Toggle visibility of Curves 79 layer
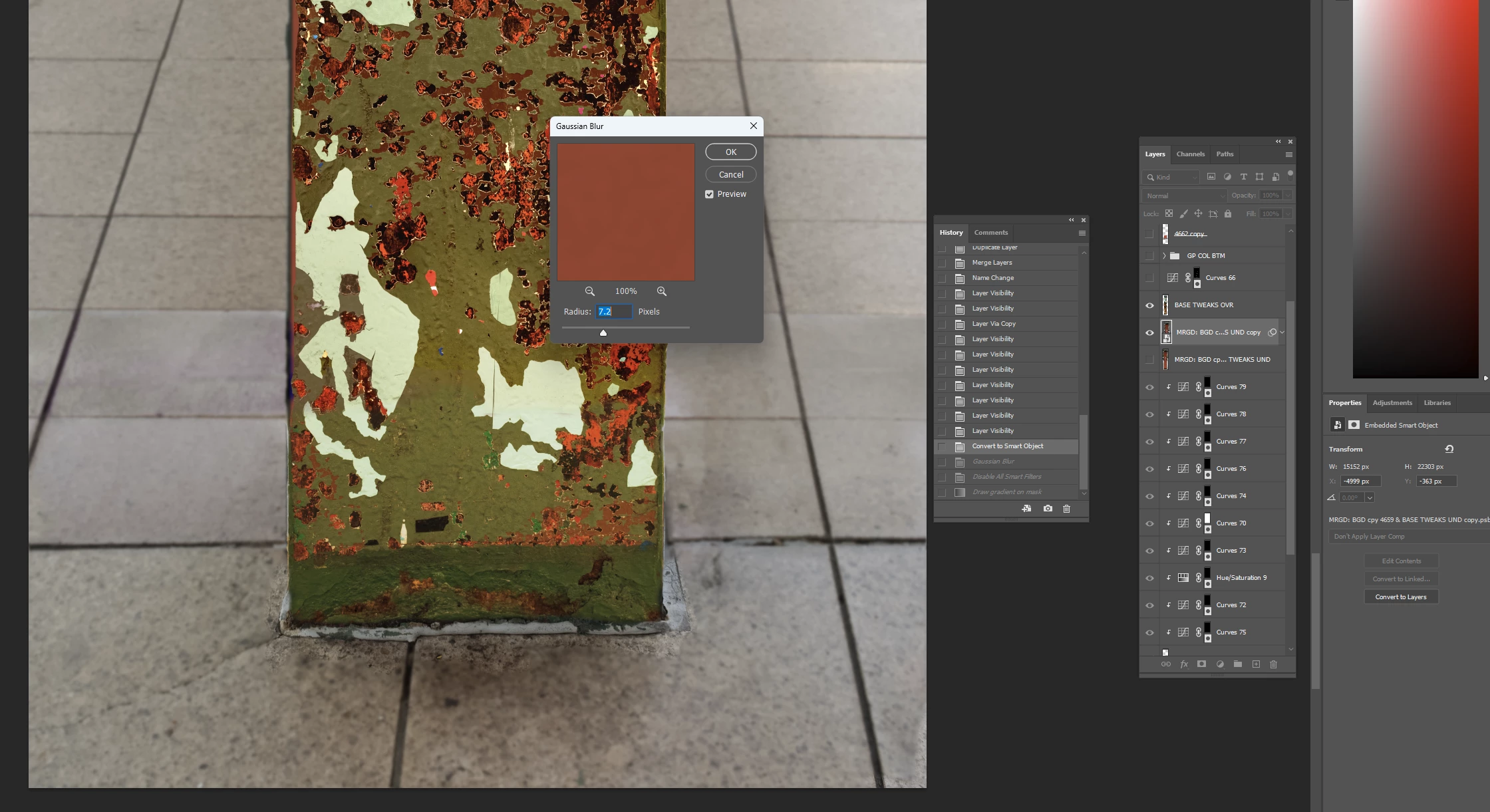Screen dimensions: 1490x812 (x=1149, y=387)
